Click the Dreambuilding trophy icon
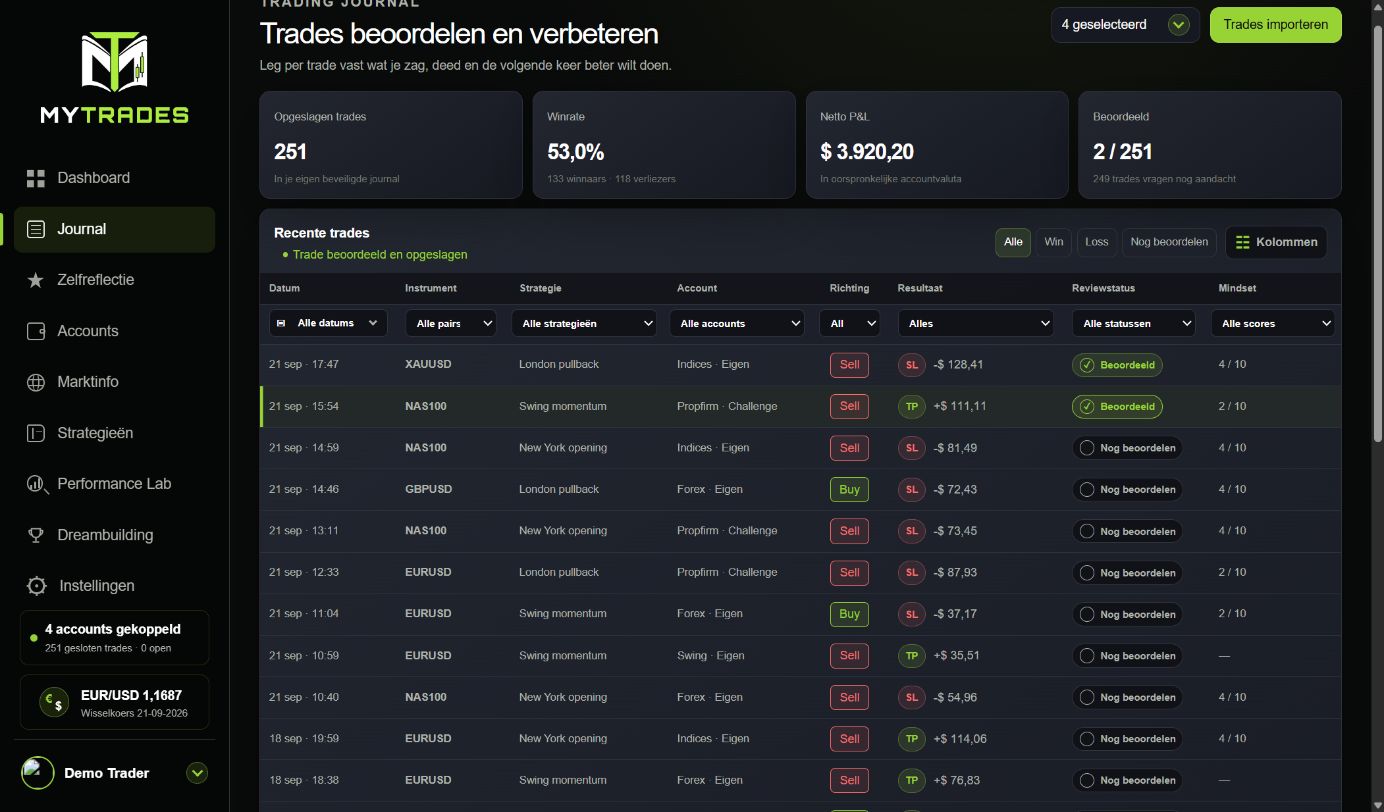Image resolution: width=1384 pixels, height=812 pixels. pos(36,535)
